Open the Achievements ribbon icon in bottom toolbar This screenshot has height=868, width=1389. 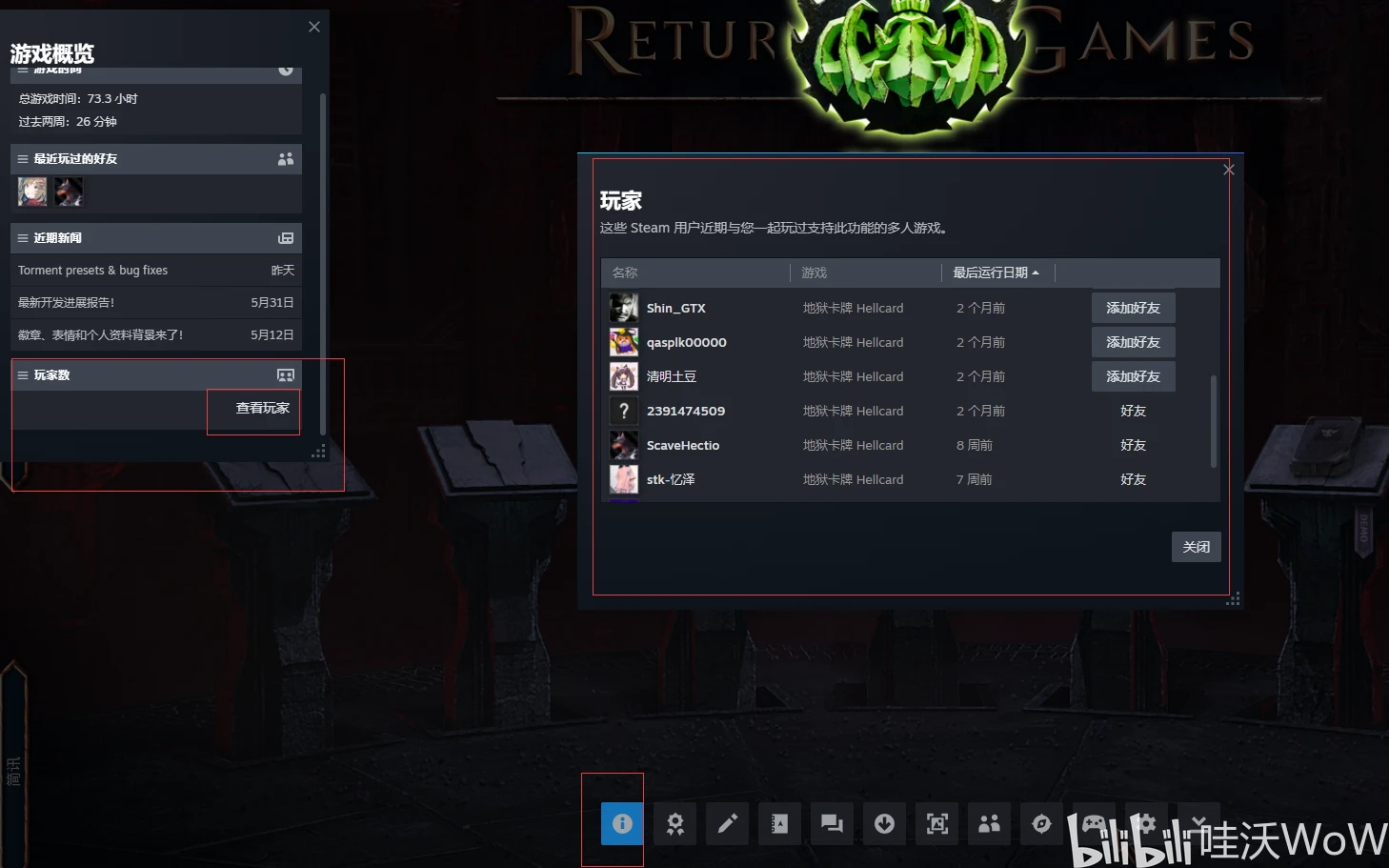coord(674,823)
